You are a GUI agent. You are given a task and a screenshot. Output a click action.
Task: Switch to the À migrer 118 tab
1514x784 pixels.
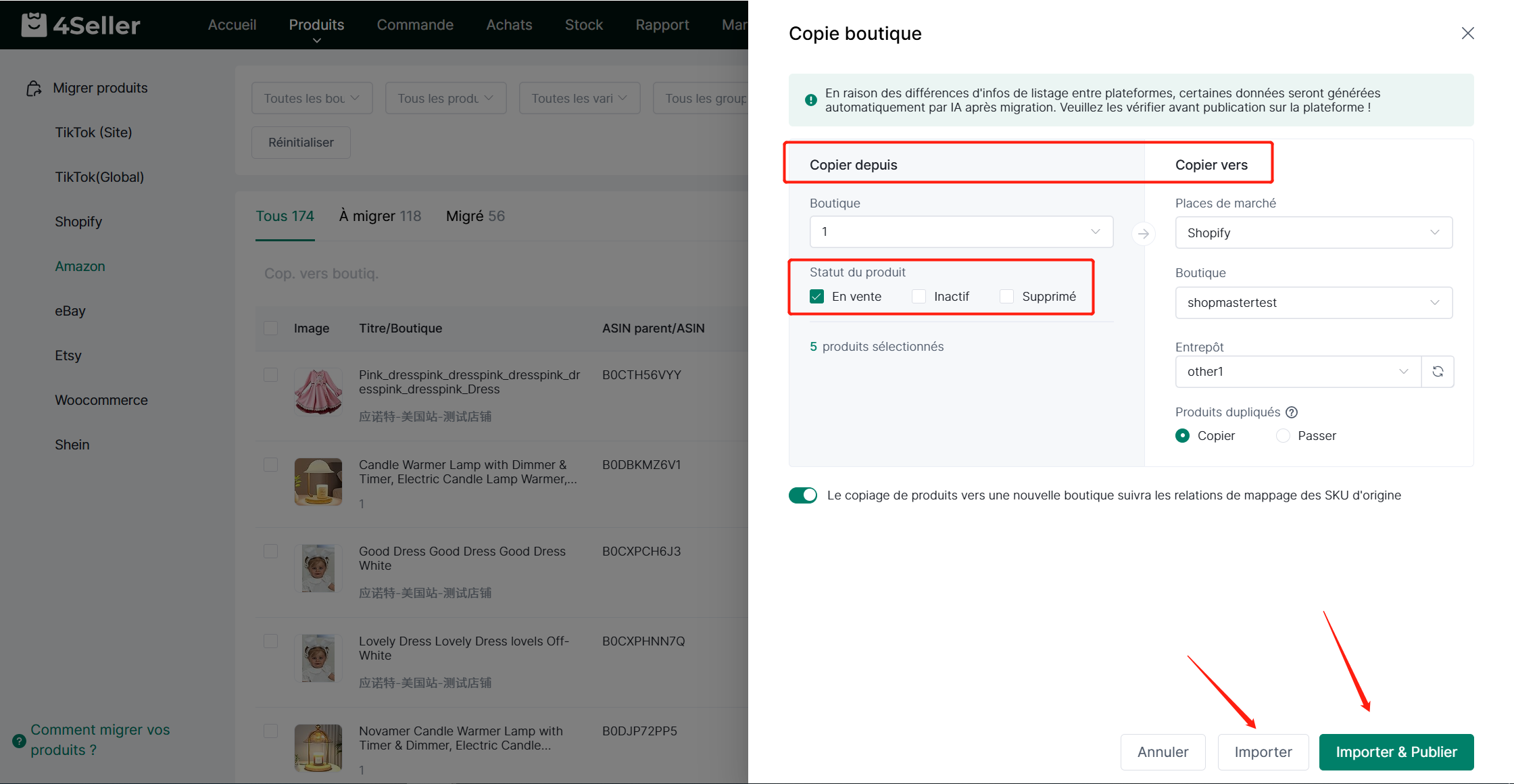click(x=380, y=216)
